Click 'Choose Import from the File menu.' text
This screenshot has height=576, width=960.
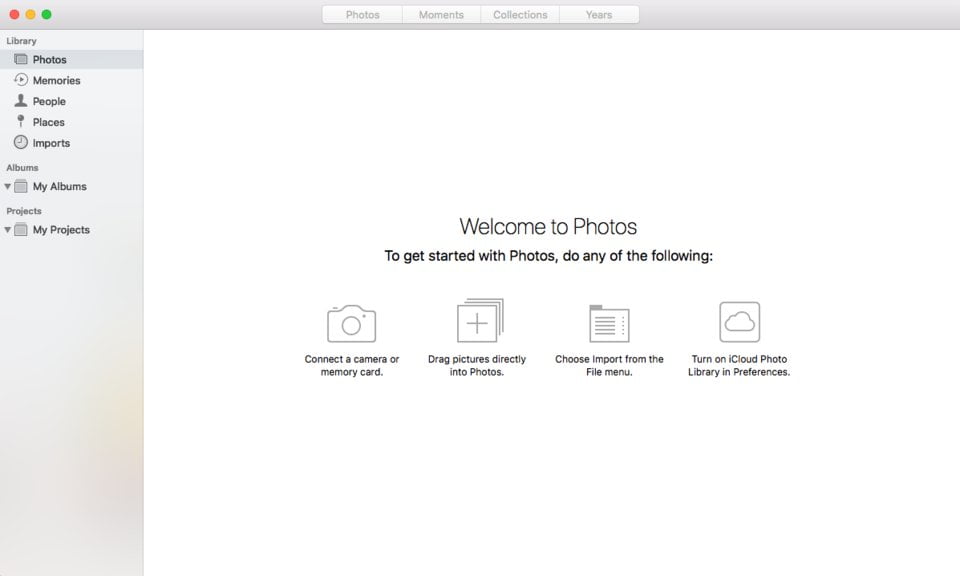click(x=609, y=365)
